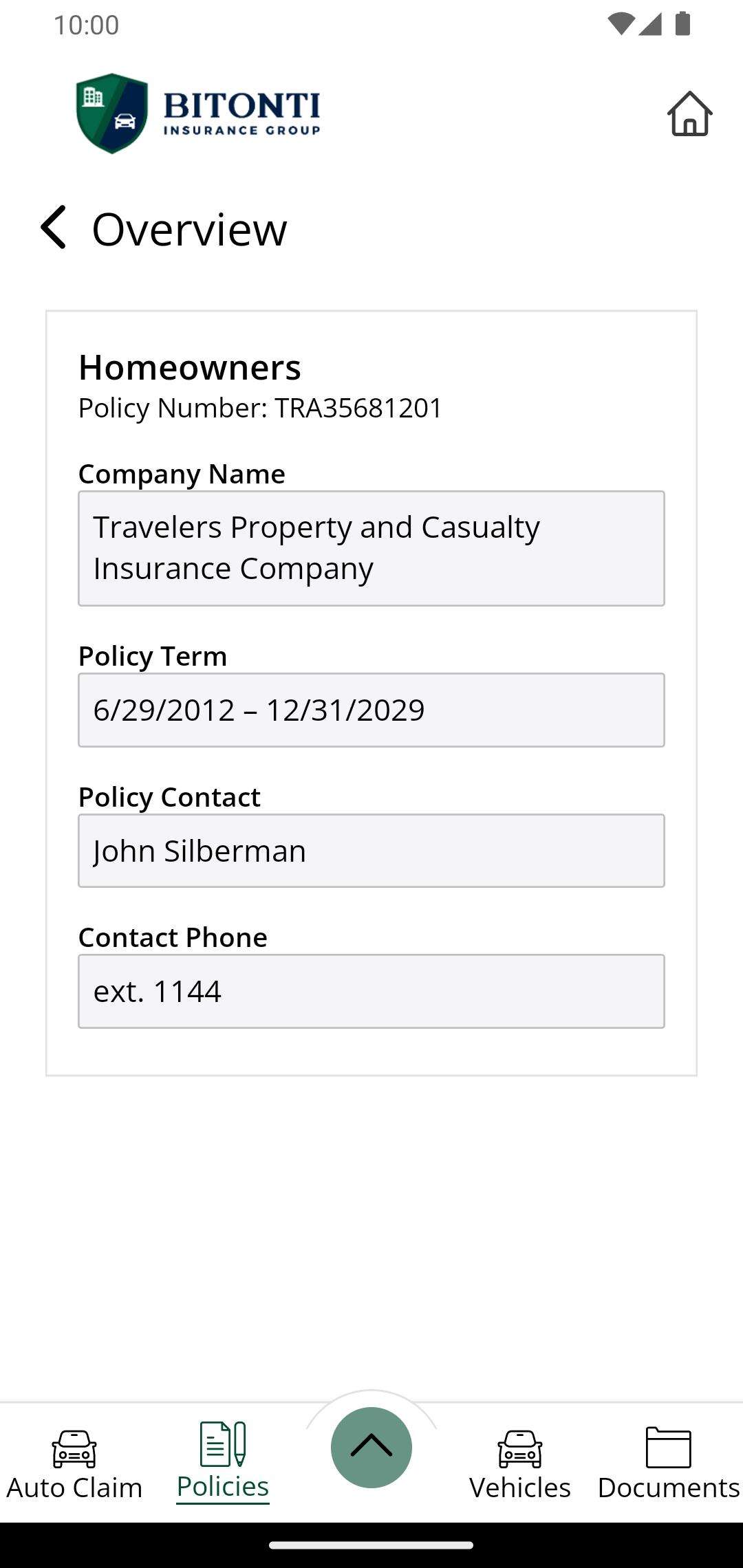The image size is (743, 1568).
Task: Tap the home icon in header
Action: [x=689, y=114]
